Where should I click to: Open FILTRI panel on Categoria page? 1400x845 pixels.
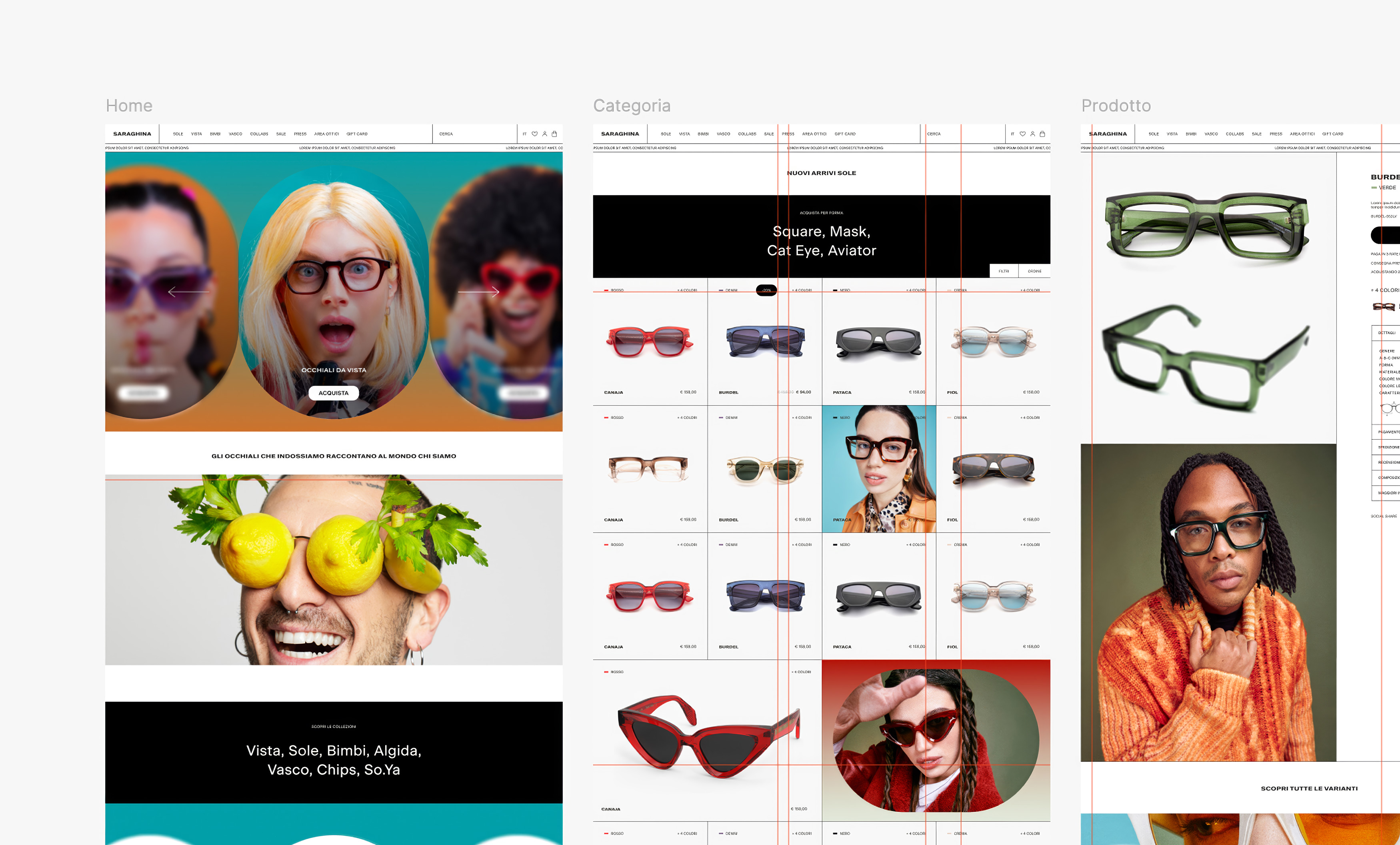point(1004,271)
